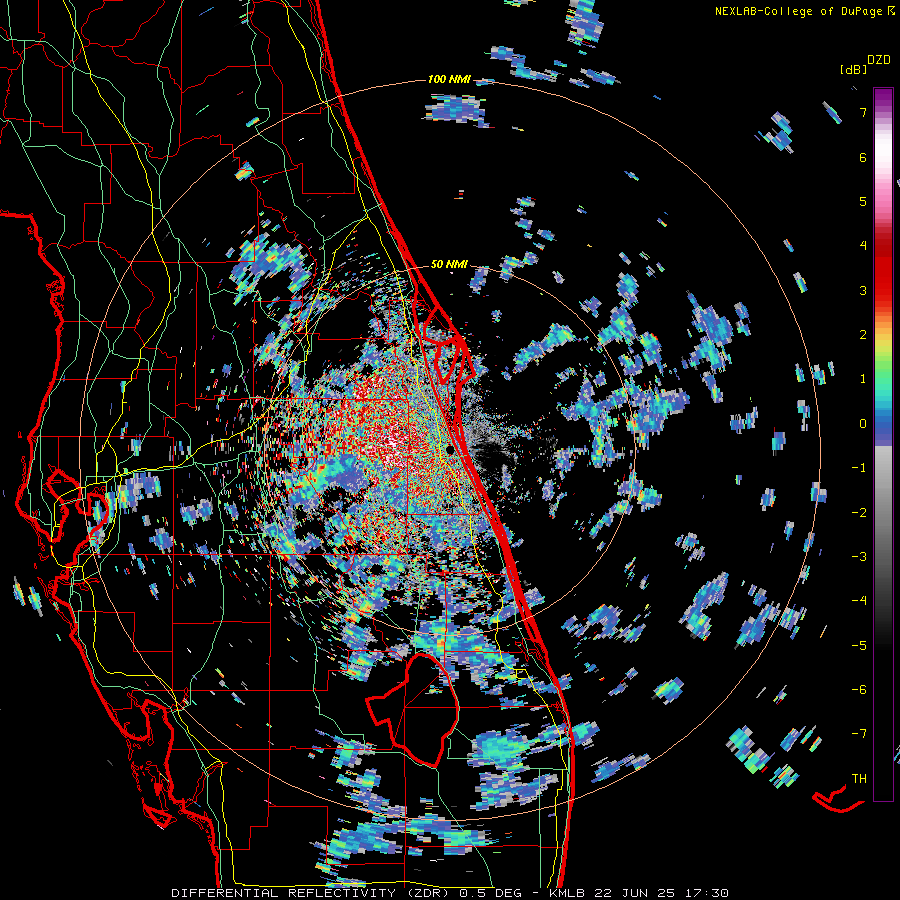900x900 pixels.
Task: Click the "KMLB" station ID in caption
Action: 565,893
